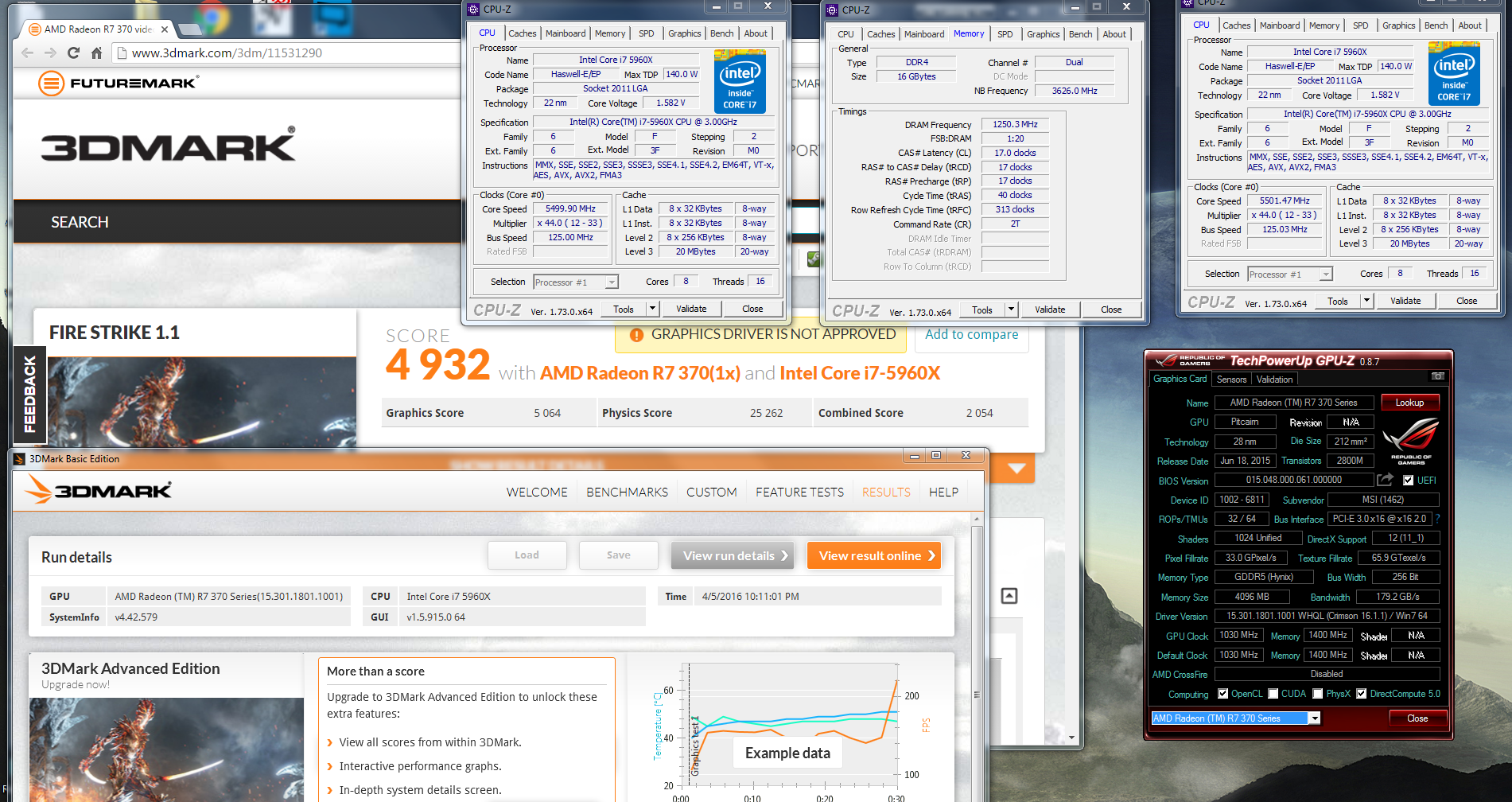Open Processor #1 selection in right CPU-Z
Screen dimensions: 1512x802
(1290, 274)
